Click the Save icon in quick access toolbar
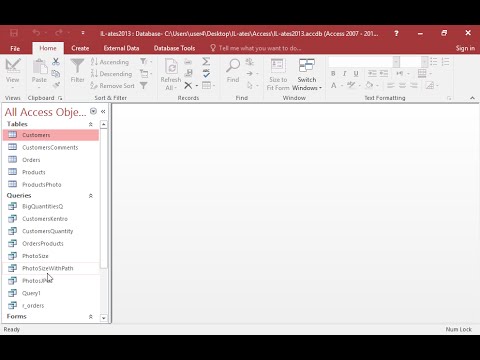This screenshot has height=360, width=480. [x=14, y=33]
